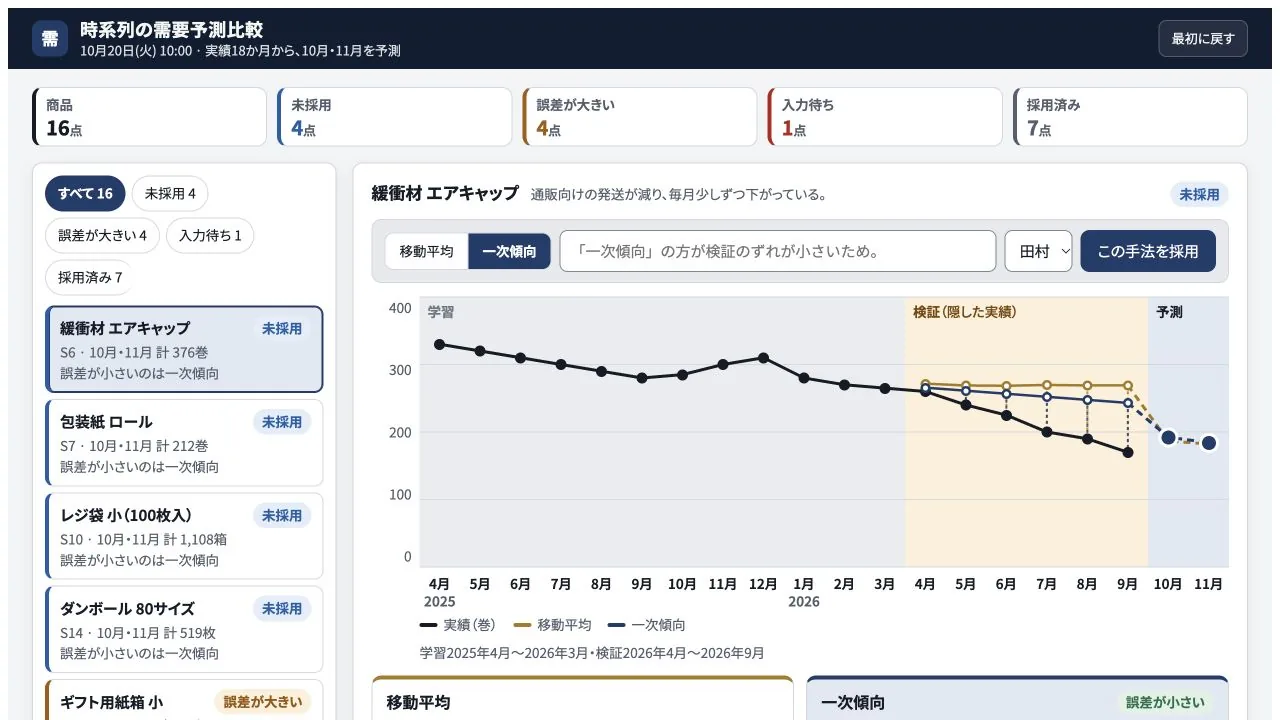
Task: Click the この手法を採用 button
Action: (1148, 251)
